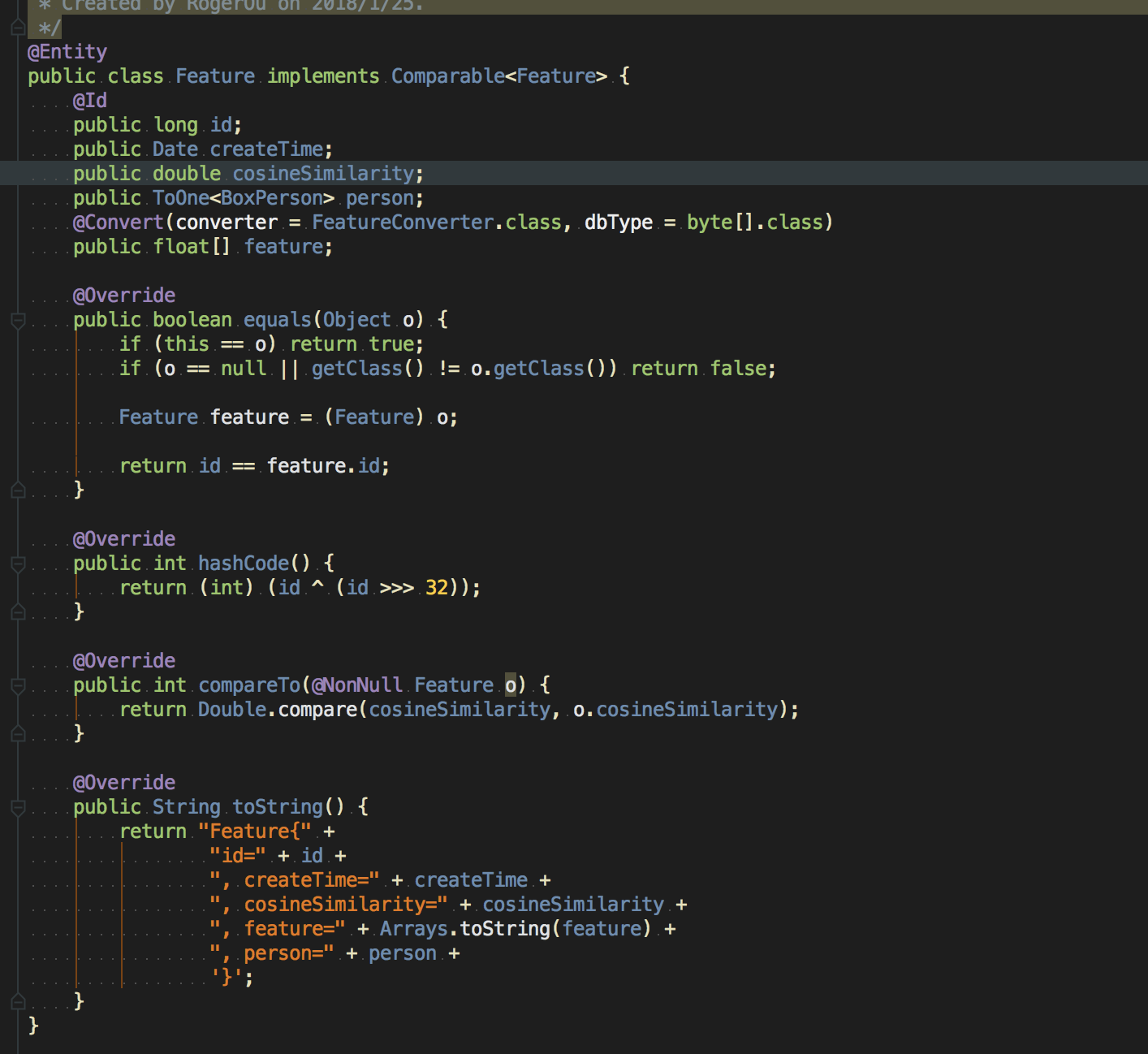Click 'Arrays' class reference
The height and width of the screenshot is (1054, 1148).
click(x=414, y=929)
